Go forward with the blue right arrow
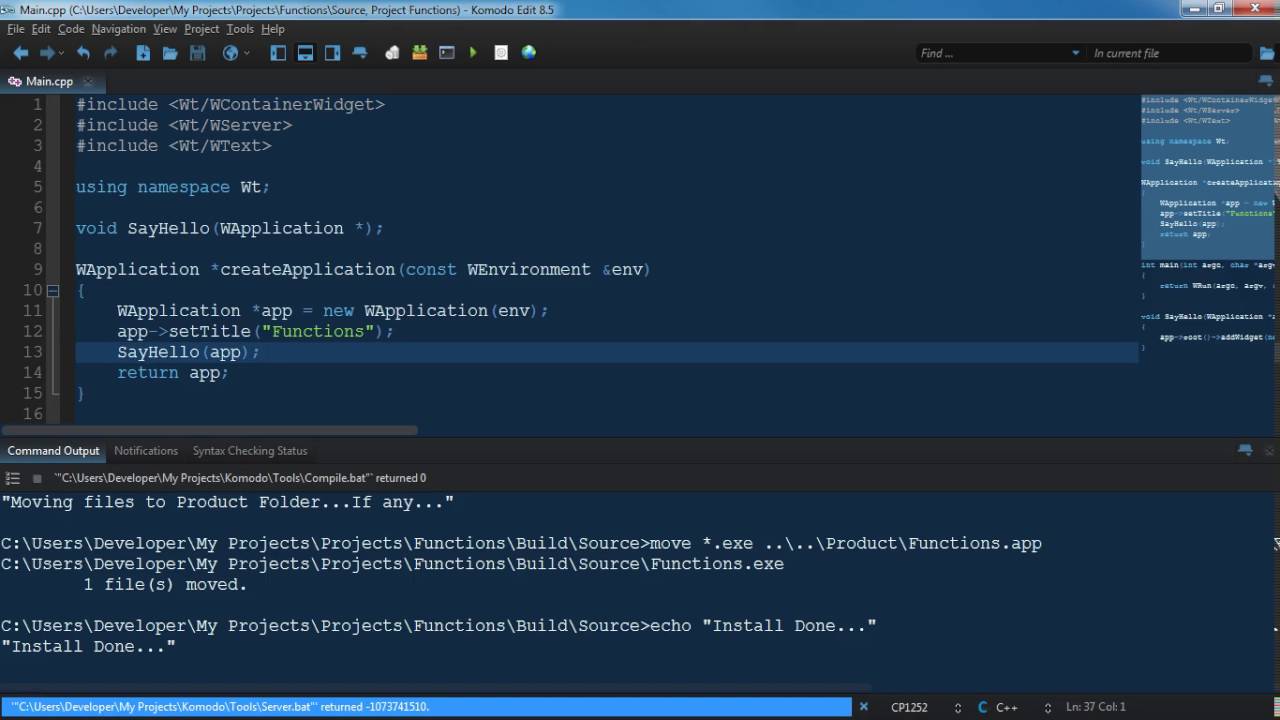Screen dimensions: 1280x720 point(46,53)
